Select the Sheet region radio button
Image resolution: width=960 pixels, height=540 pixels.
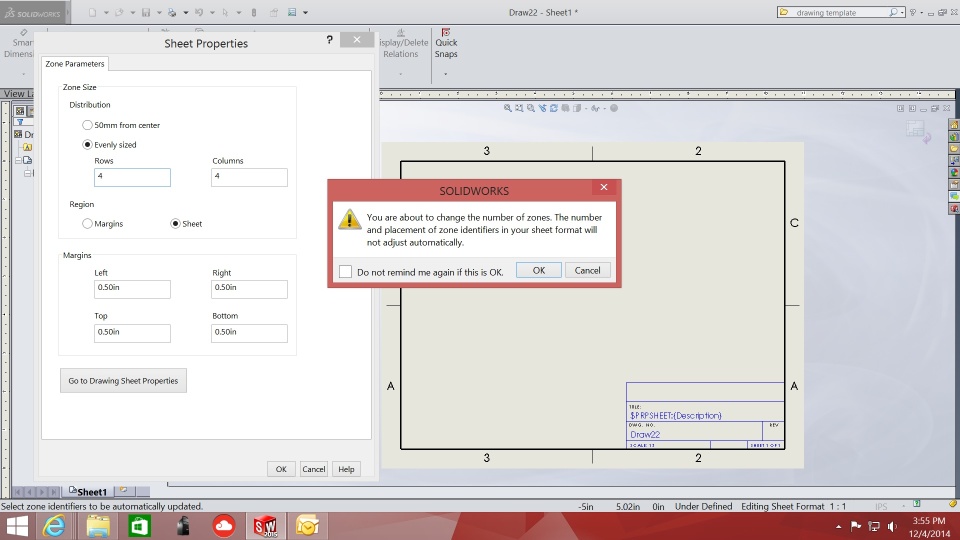coord(175,223)
